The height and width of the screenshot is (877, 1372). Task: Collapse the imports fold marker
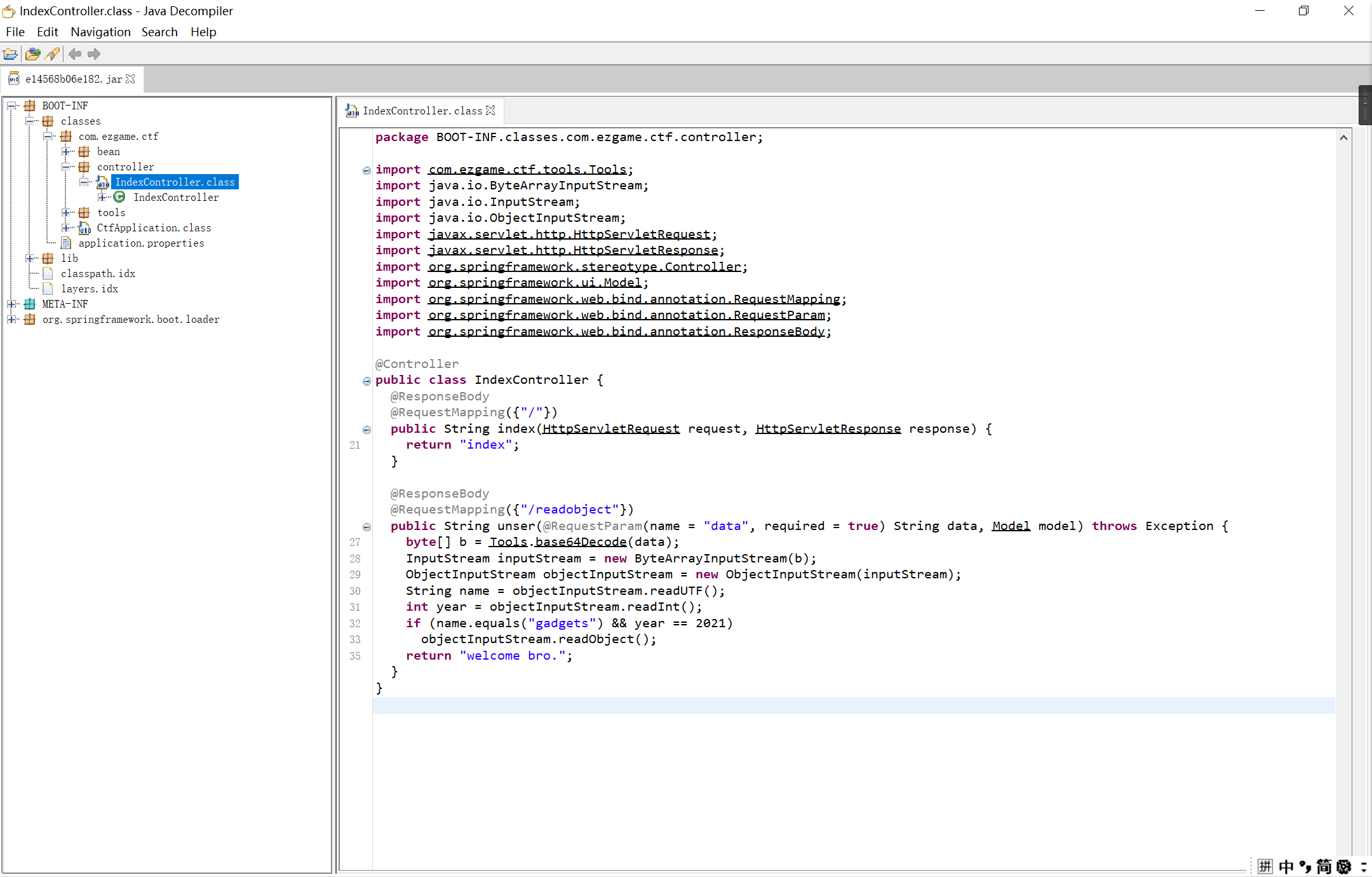pyautogui.click(x=367, y=170)
